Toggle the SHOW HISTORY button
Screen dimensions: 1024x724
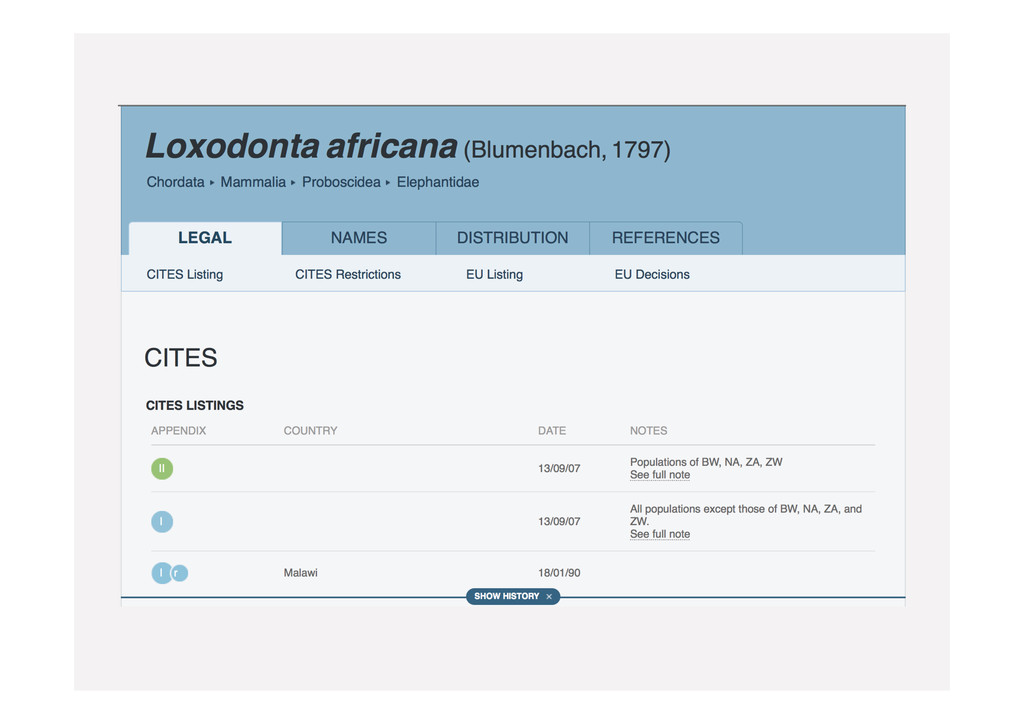(x=506, y=597)
